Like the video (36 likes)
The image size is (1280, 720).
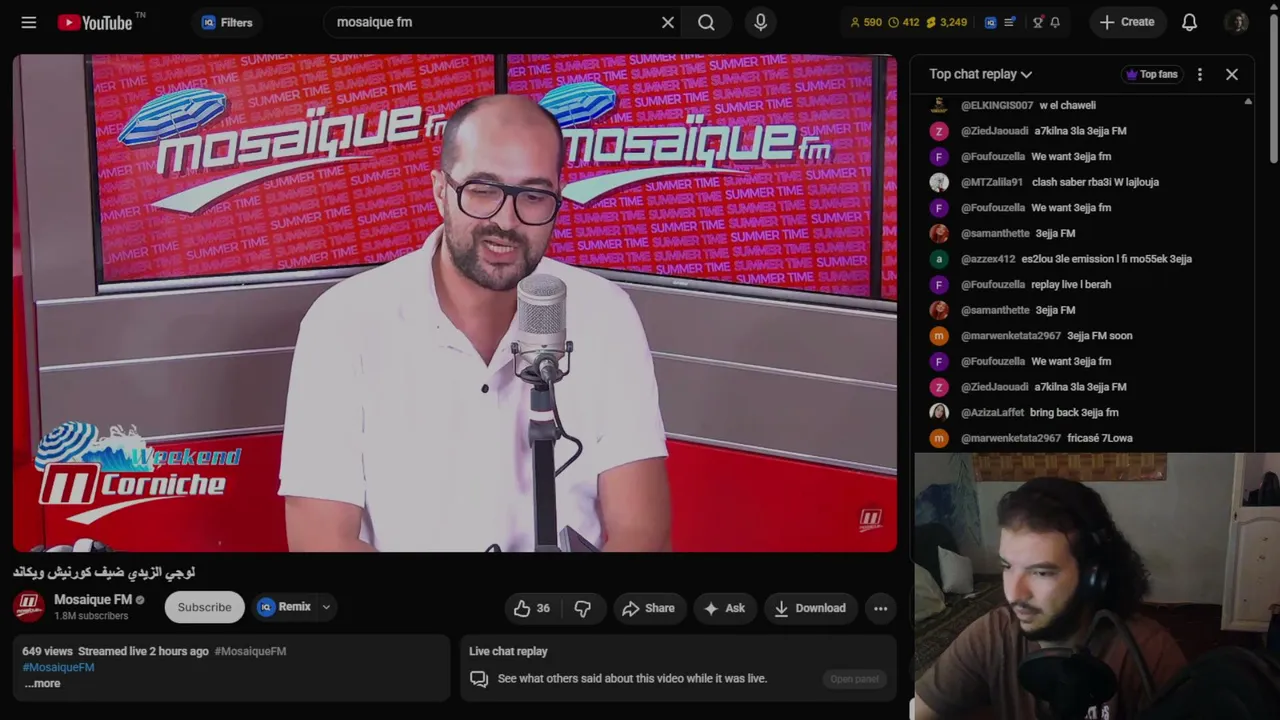tap(533, 608)
